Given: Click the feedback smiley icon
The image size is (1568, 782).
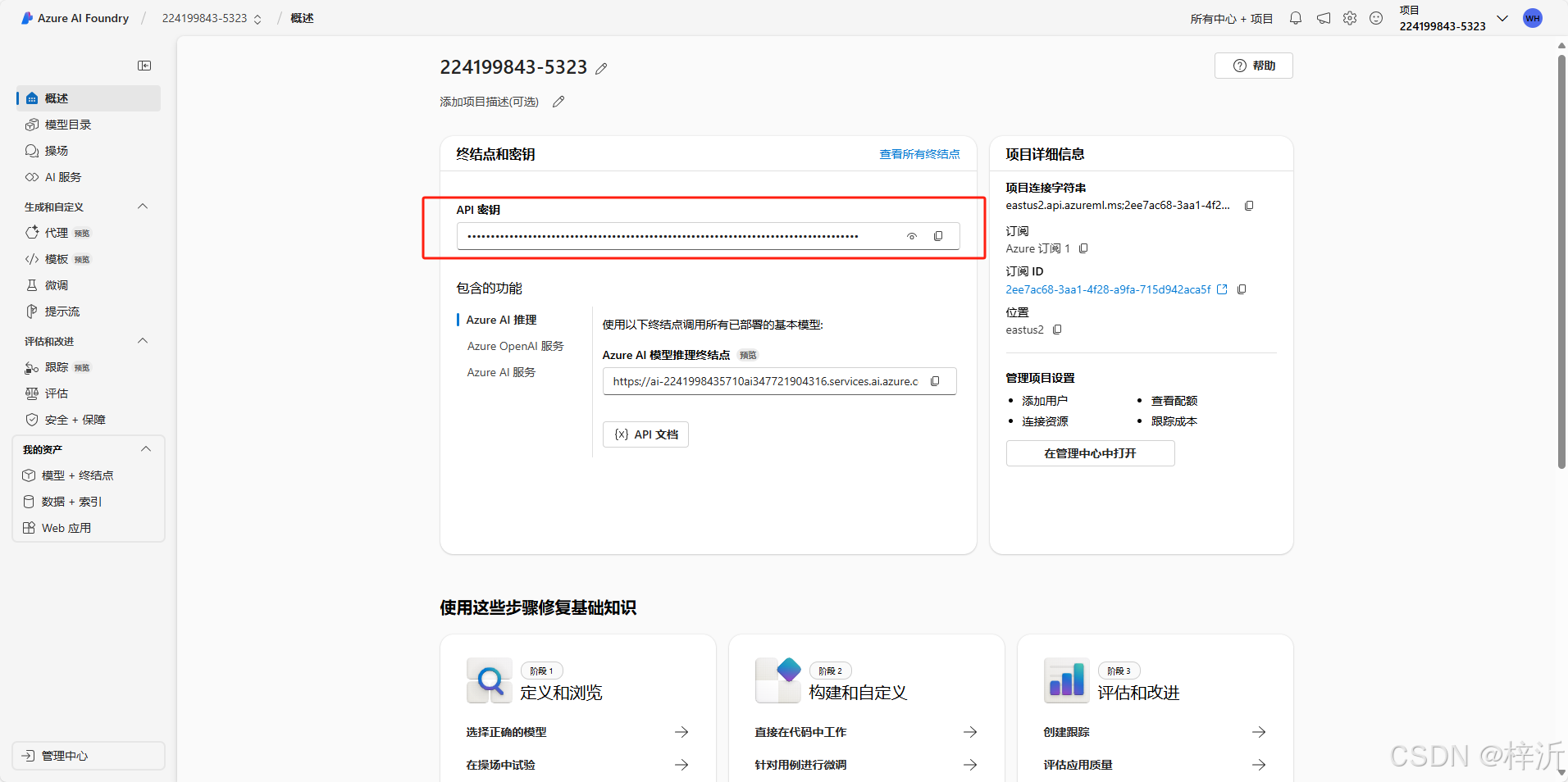Looking at the screenshot, I should coord(1376,18).
